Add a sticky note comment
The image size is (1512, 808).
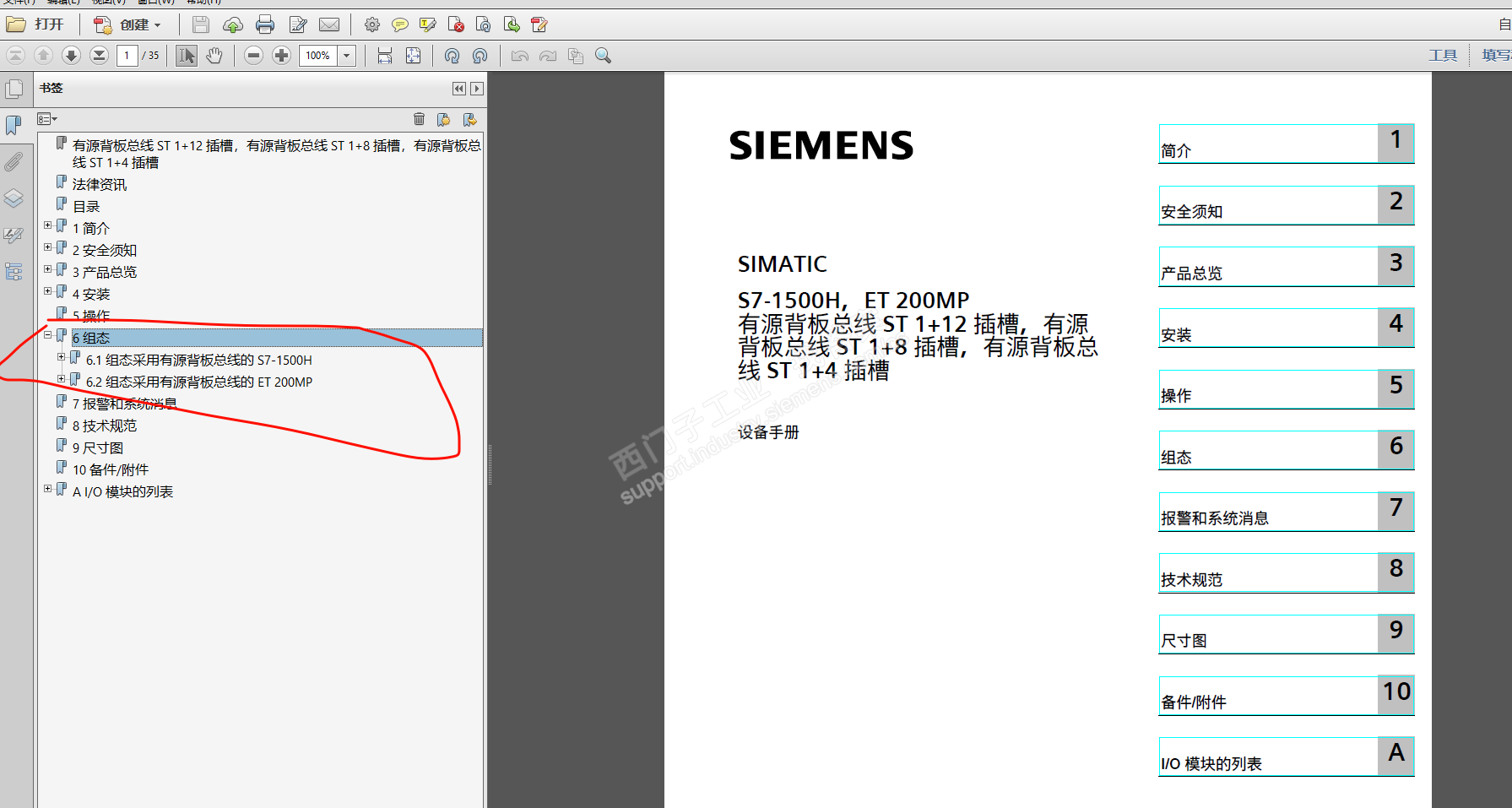click(400, 24)
